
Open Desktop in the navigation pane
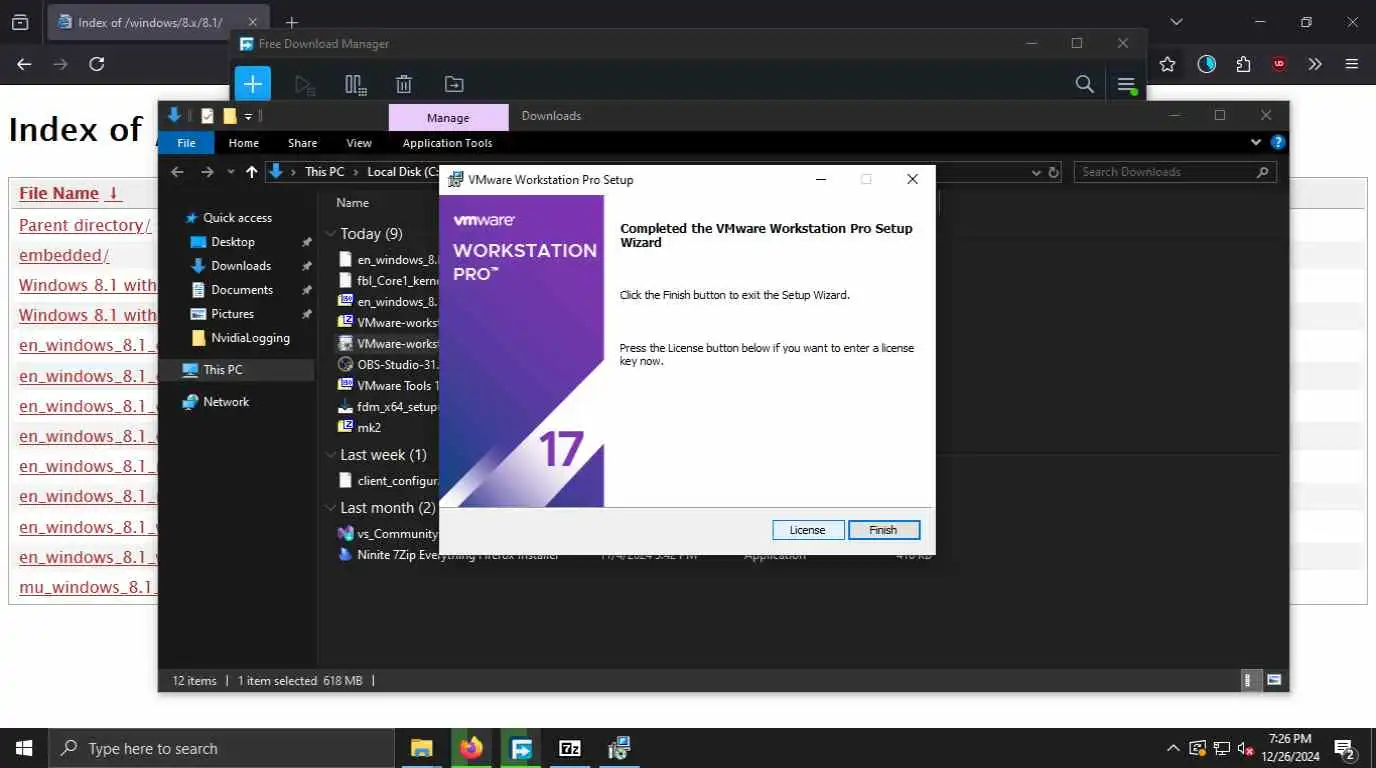(233, 242)
